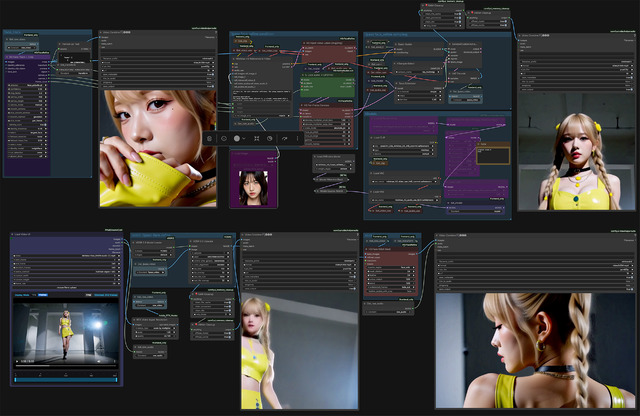
Task: Open the video player's three-dot menu
Action: (114, 361)
